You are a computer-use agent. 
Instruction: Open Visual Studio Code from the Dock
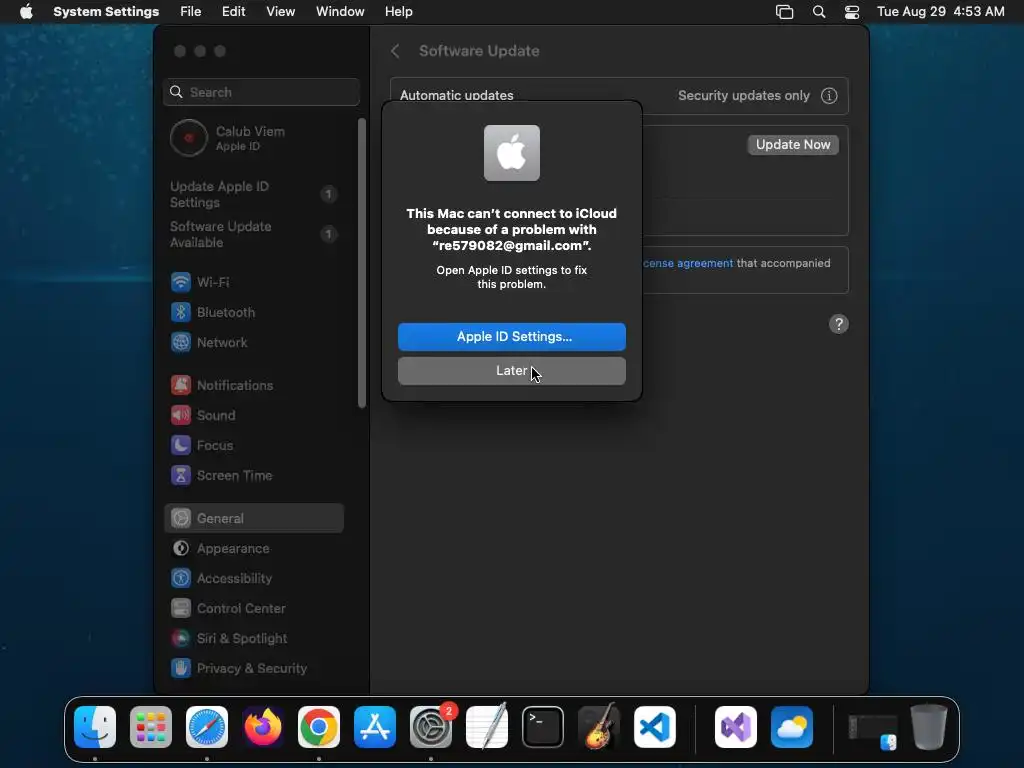click(655, 727)
